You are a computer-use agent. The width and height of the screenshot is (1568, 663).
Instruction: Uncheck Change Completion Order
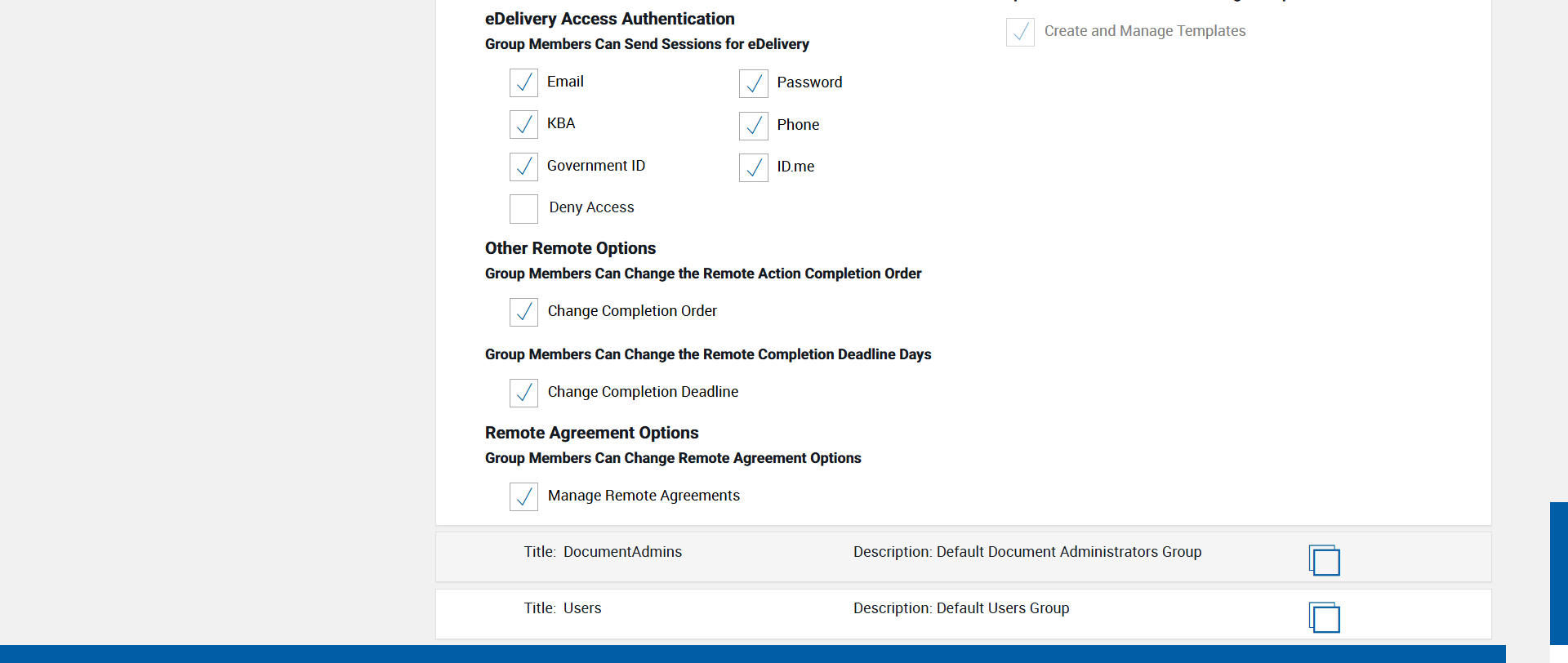(x=523, y=312)
